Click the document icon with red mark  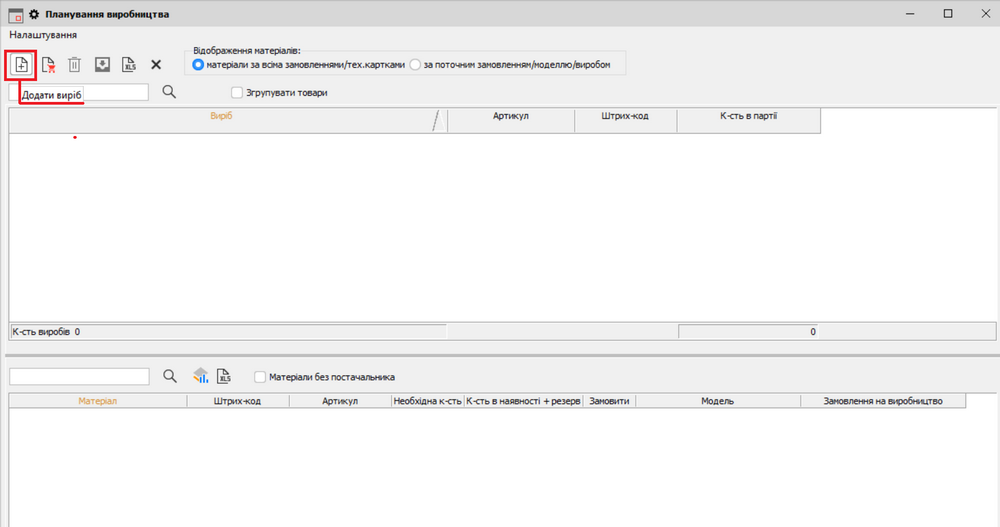point(48,64)
